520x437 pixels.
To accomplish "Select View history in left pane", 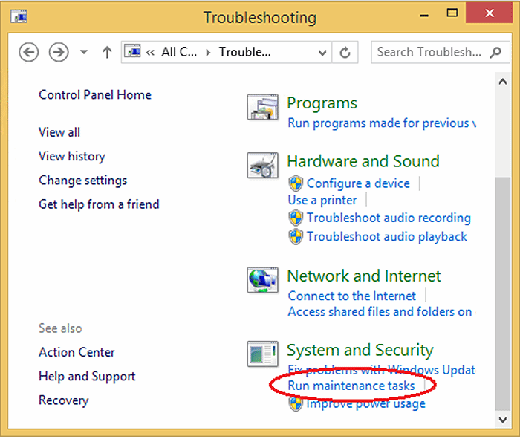I will tap(72, 156).
